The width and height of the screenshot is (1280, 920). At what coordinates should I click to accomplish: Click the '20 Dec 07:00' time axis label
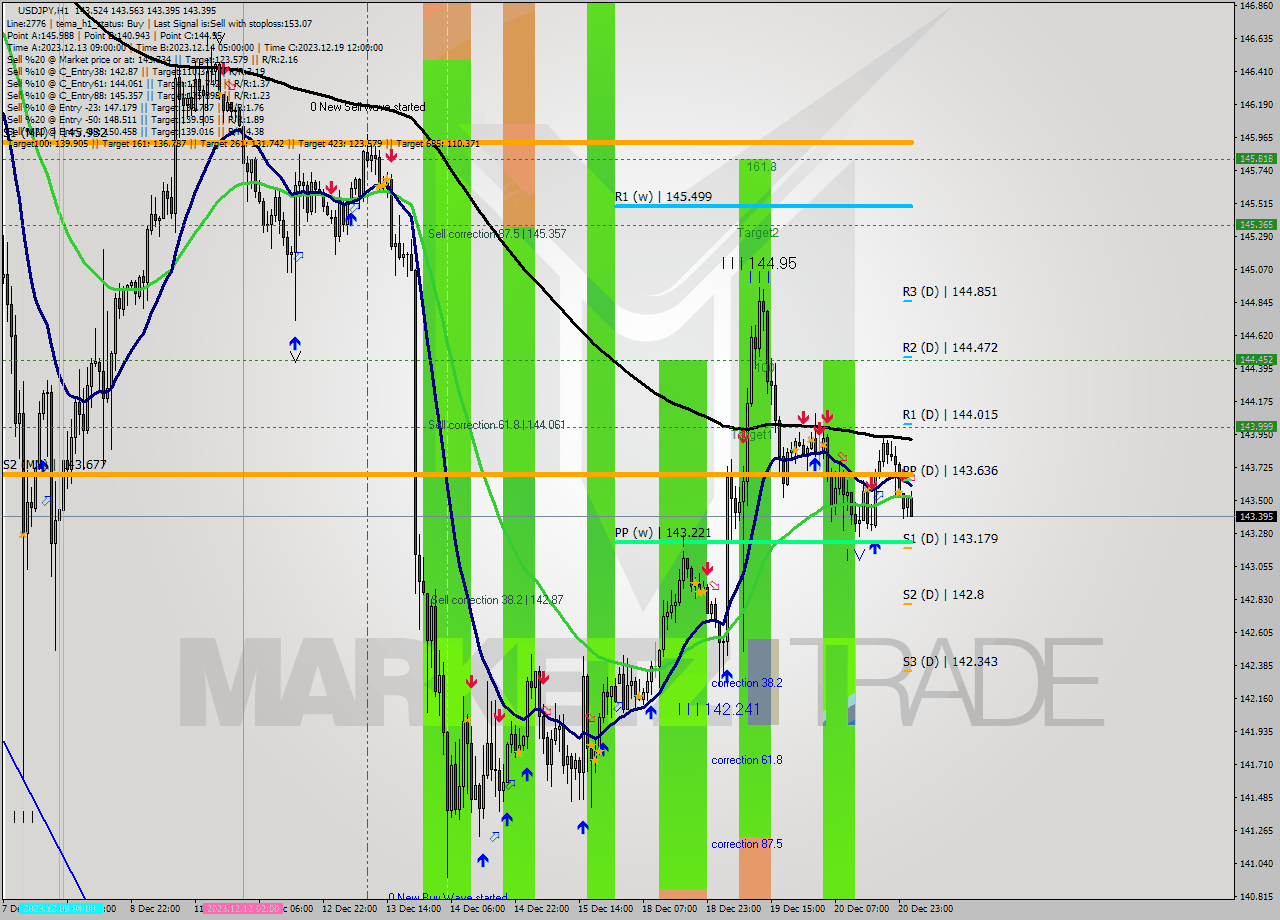coord(861,909)
